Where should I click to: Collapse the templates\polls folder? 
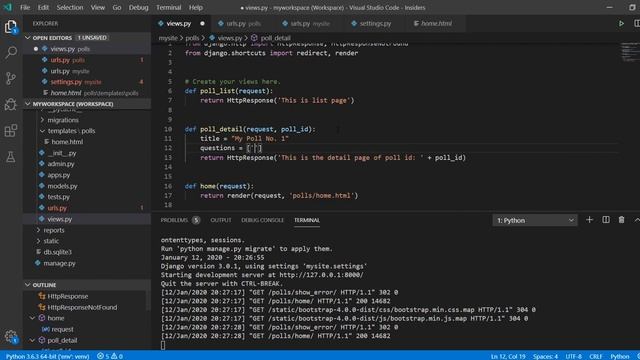click(42, 131)
